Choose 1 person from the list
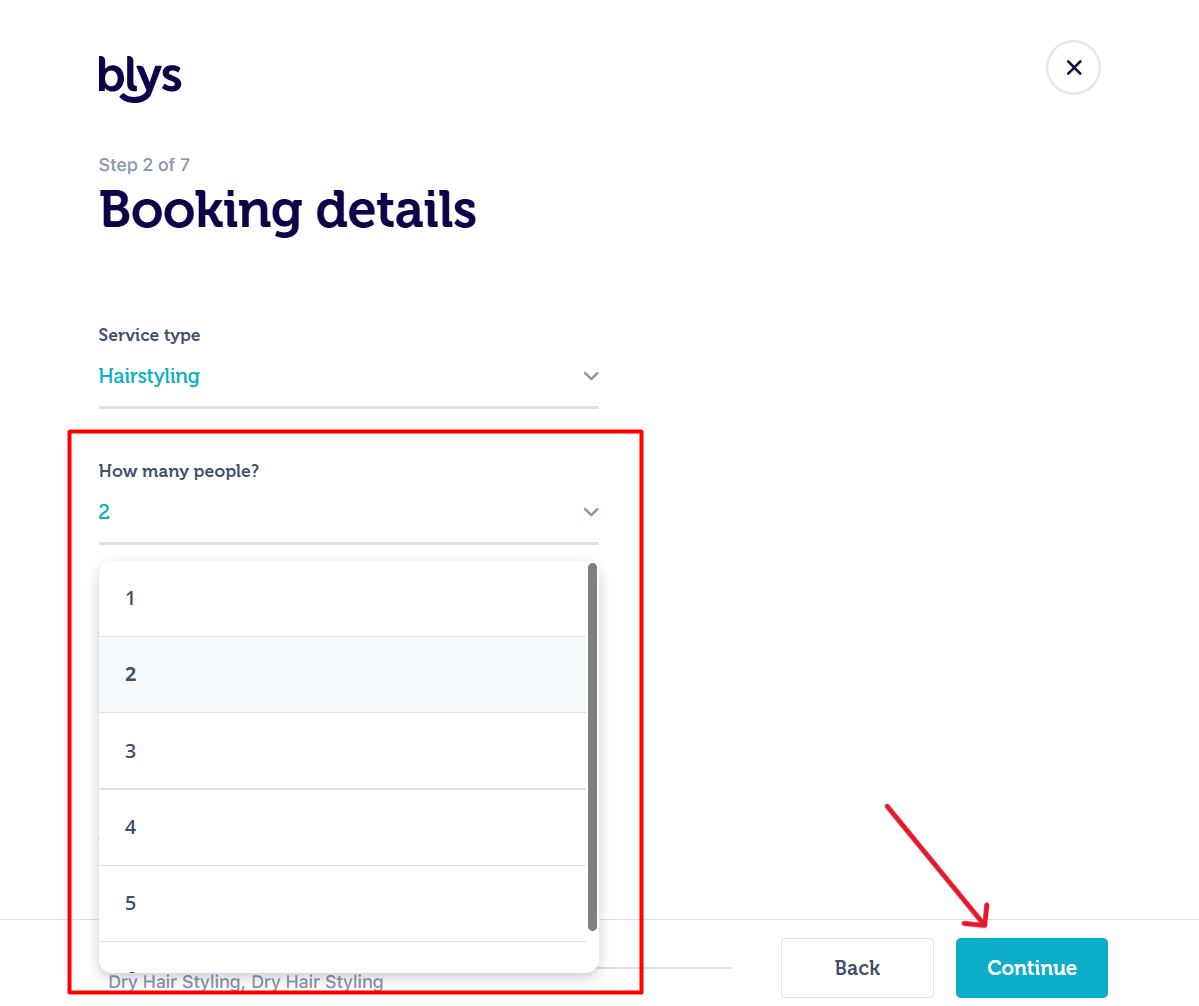 [x=343, y=599]
